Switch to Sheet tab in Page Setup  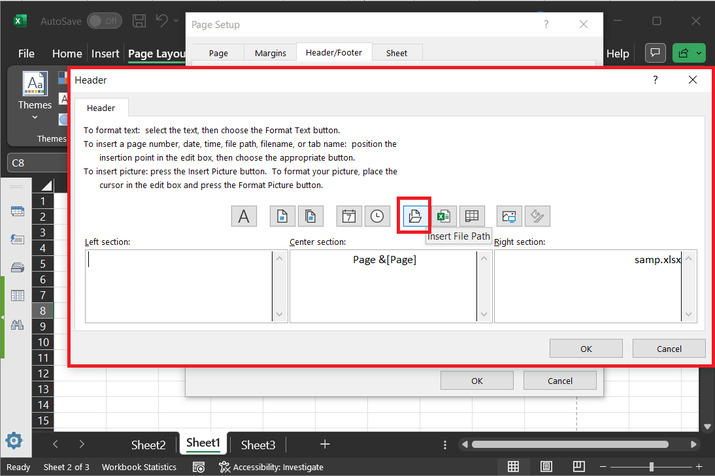click(x=397, y=53)
